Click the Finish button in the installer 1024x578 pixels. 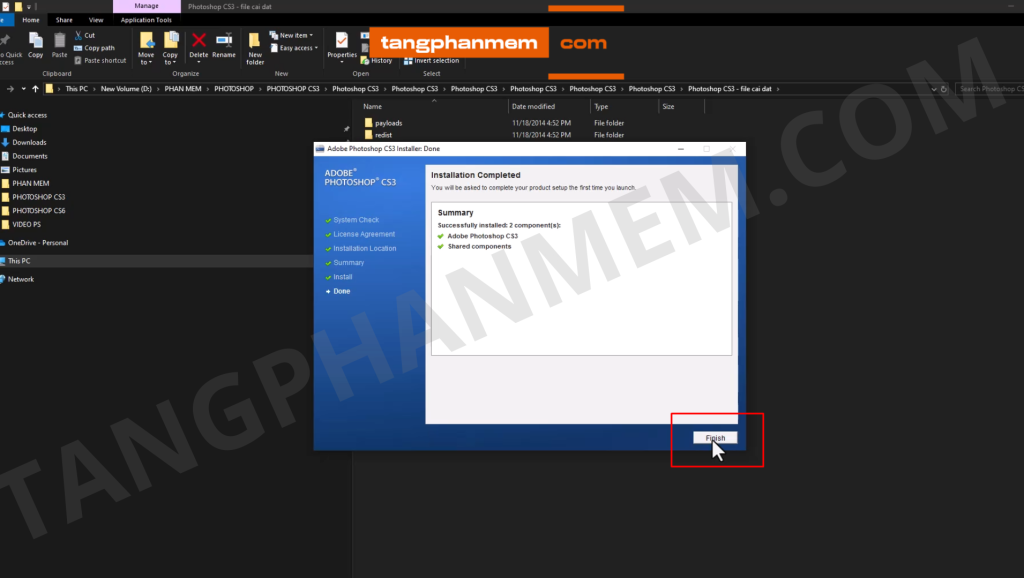coord(716,438)
